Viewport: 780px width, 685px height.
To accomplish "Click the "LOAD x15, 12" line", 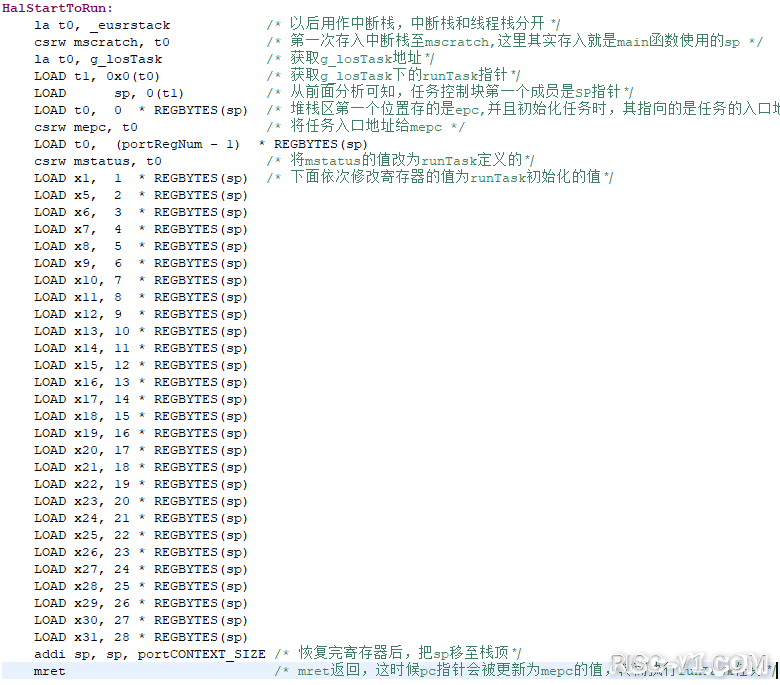I will point(141,365).
